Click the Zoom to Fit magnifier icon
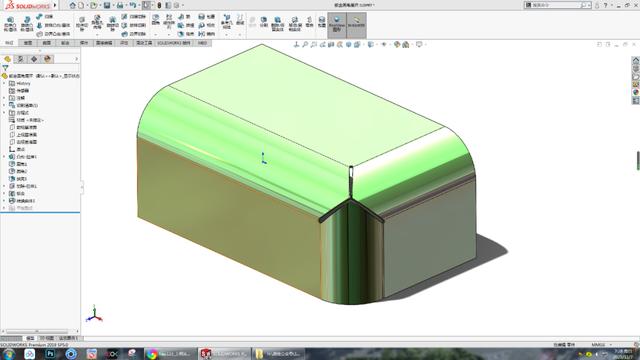The image size is (640, 360). point(305,44)
